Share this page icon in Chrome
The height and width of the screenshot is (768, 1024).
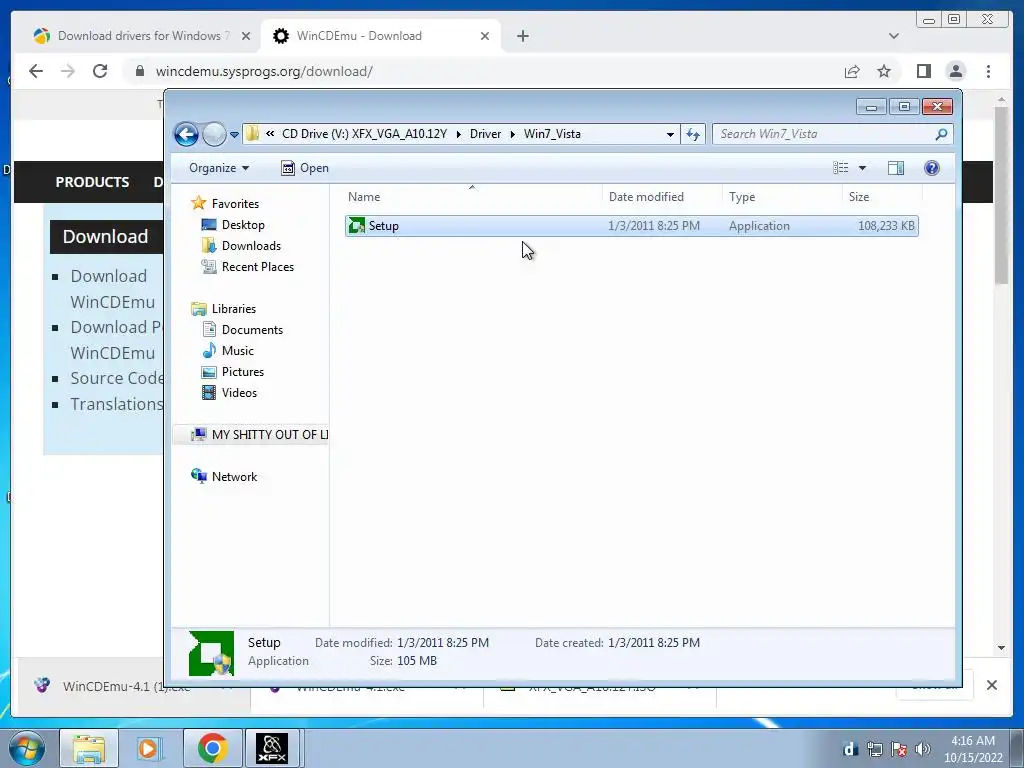tap(852, 71)
